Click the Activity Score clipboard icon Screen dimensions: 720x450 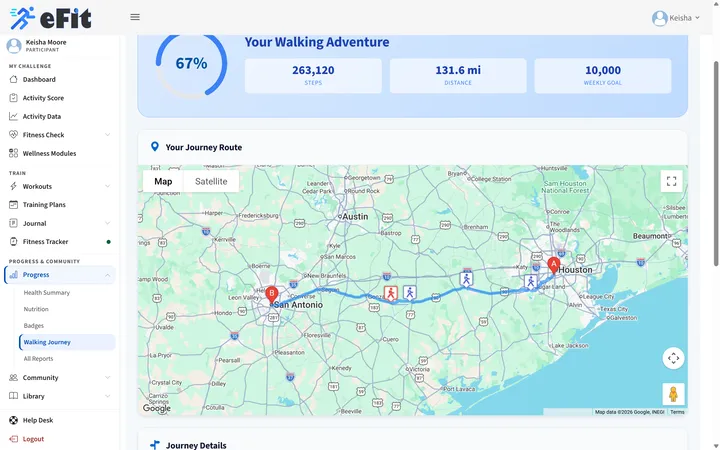point(13,98)
